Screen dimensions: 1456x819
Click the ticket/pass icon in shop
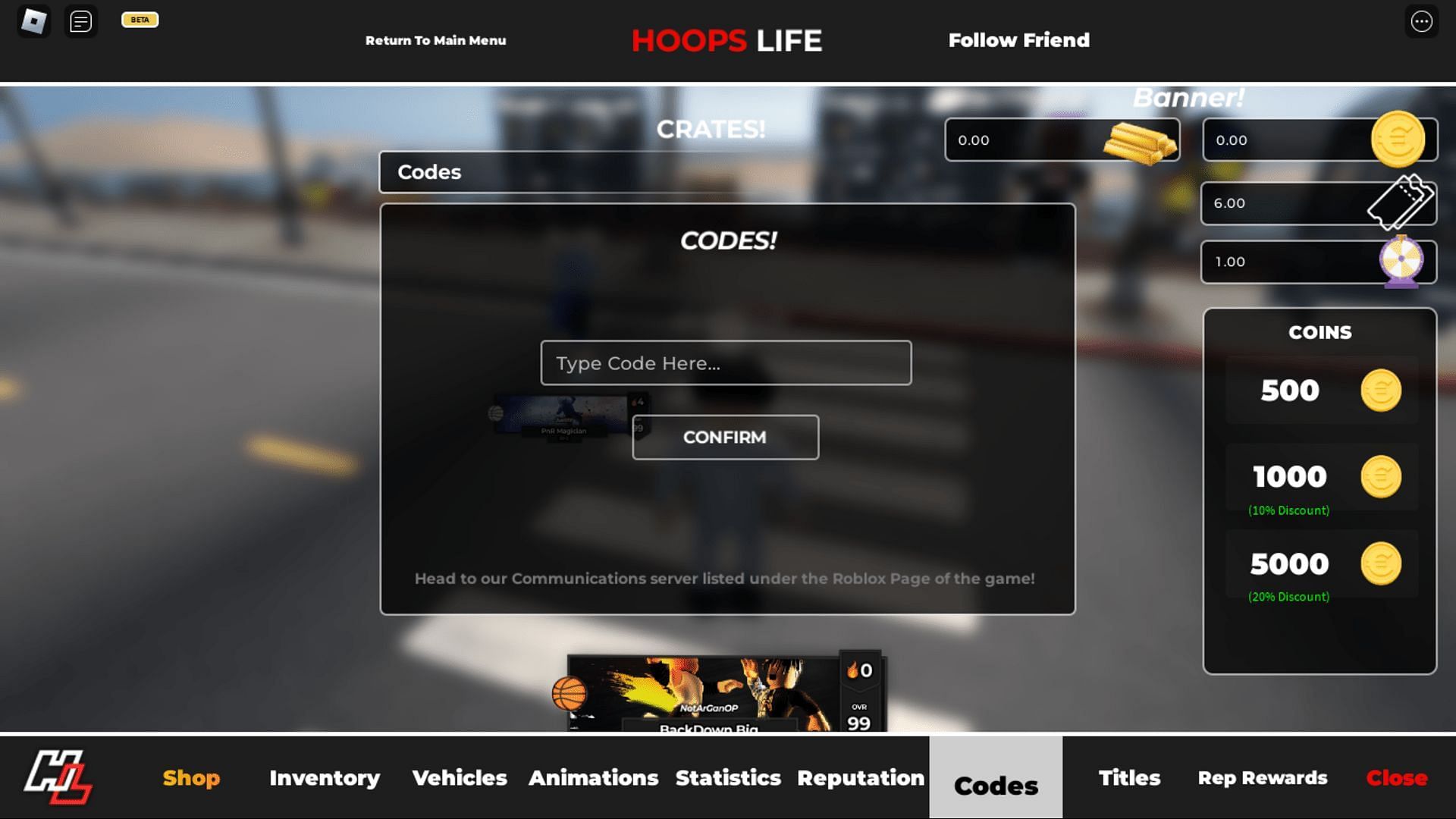[x=1400, y=202]
